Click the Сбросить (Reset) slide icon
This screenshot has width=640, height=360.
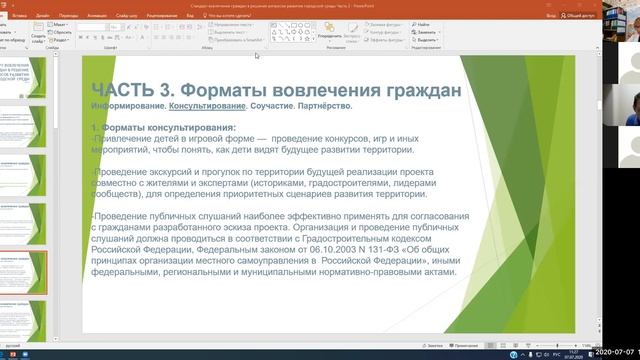point(50,32)
